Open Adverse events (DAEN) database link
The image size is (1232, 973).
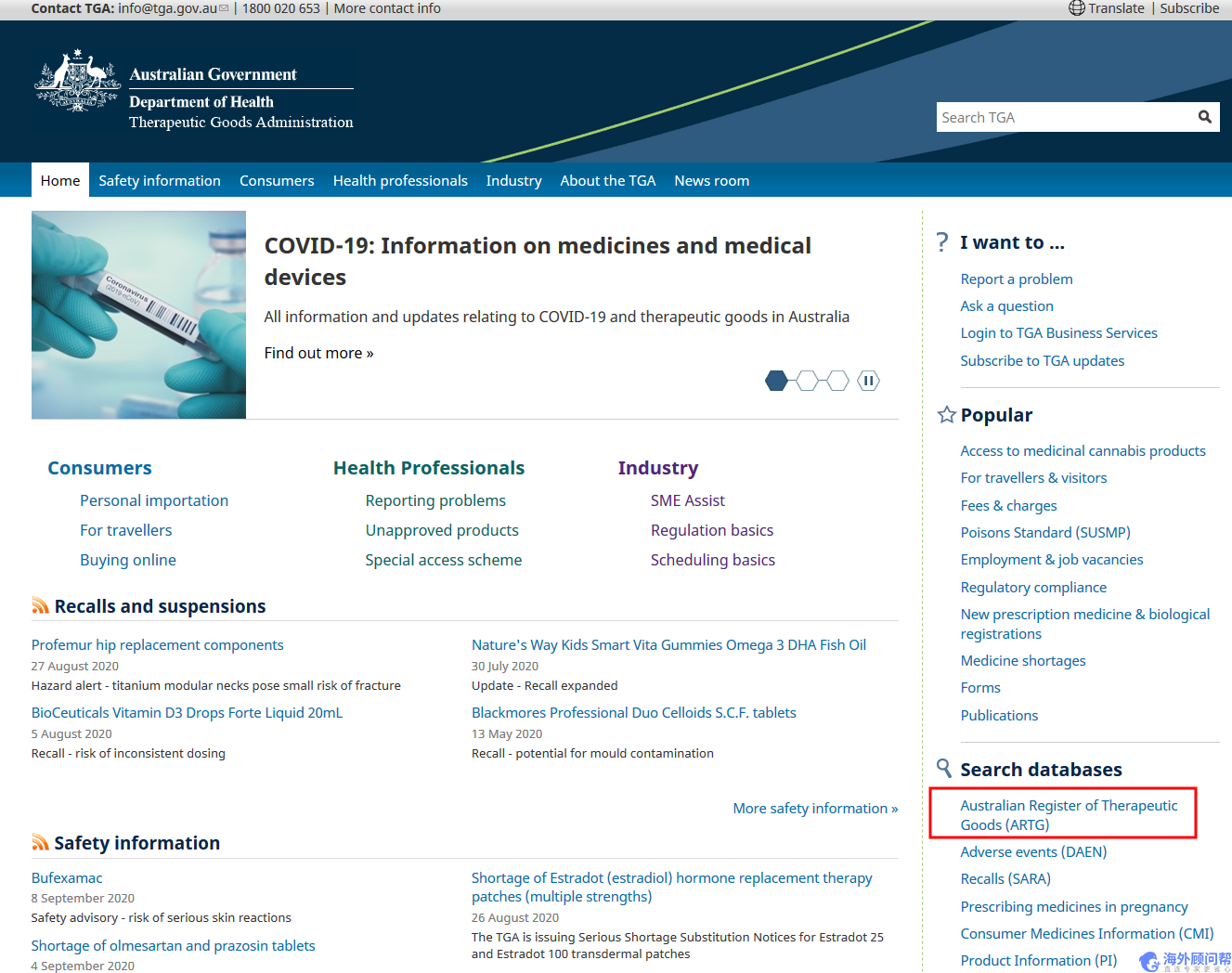(x=1033, y=851)
